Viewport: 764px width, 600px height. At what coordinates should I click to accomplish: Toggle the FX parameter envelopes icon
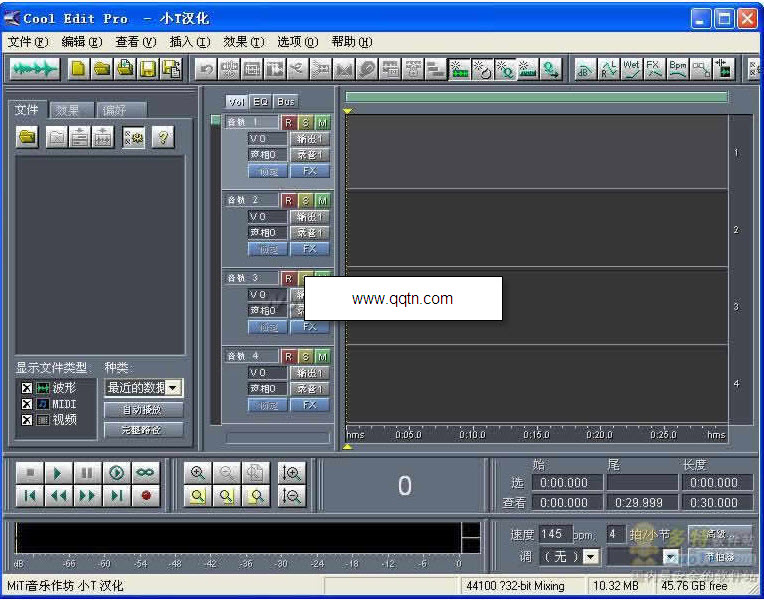654,69
